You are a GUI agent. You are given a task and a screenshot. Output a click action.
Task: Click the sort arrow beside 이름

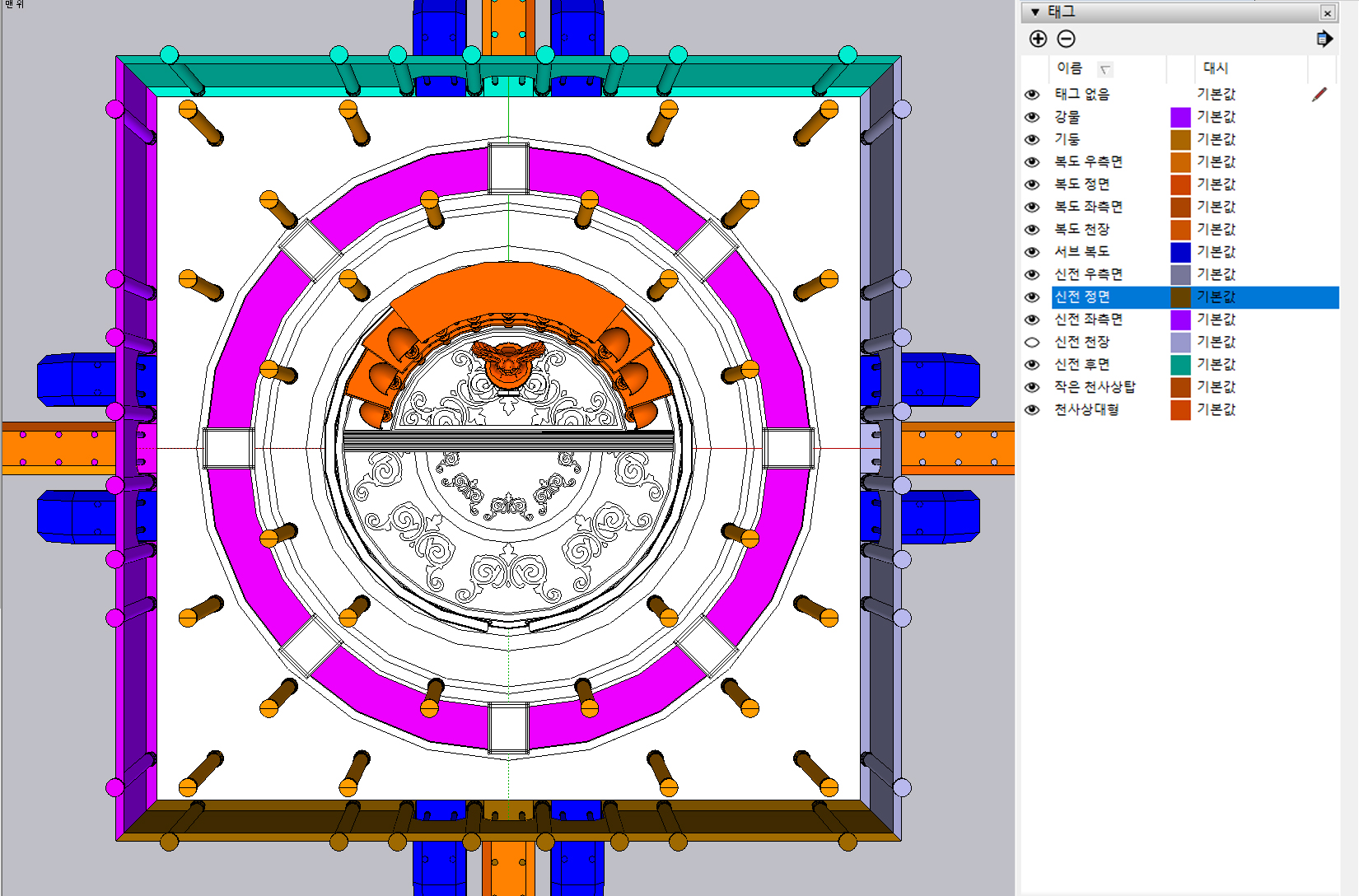click(x=1105, y=69)
